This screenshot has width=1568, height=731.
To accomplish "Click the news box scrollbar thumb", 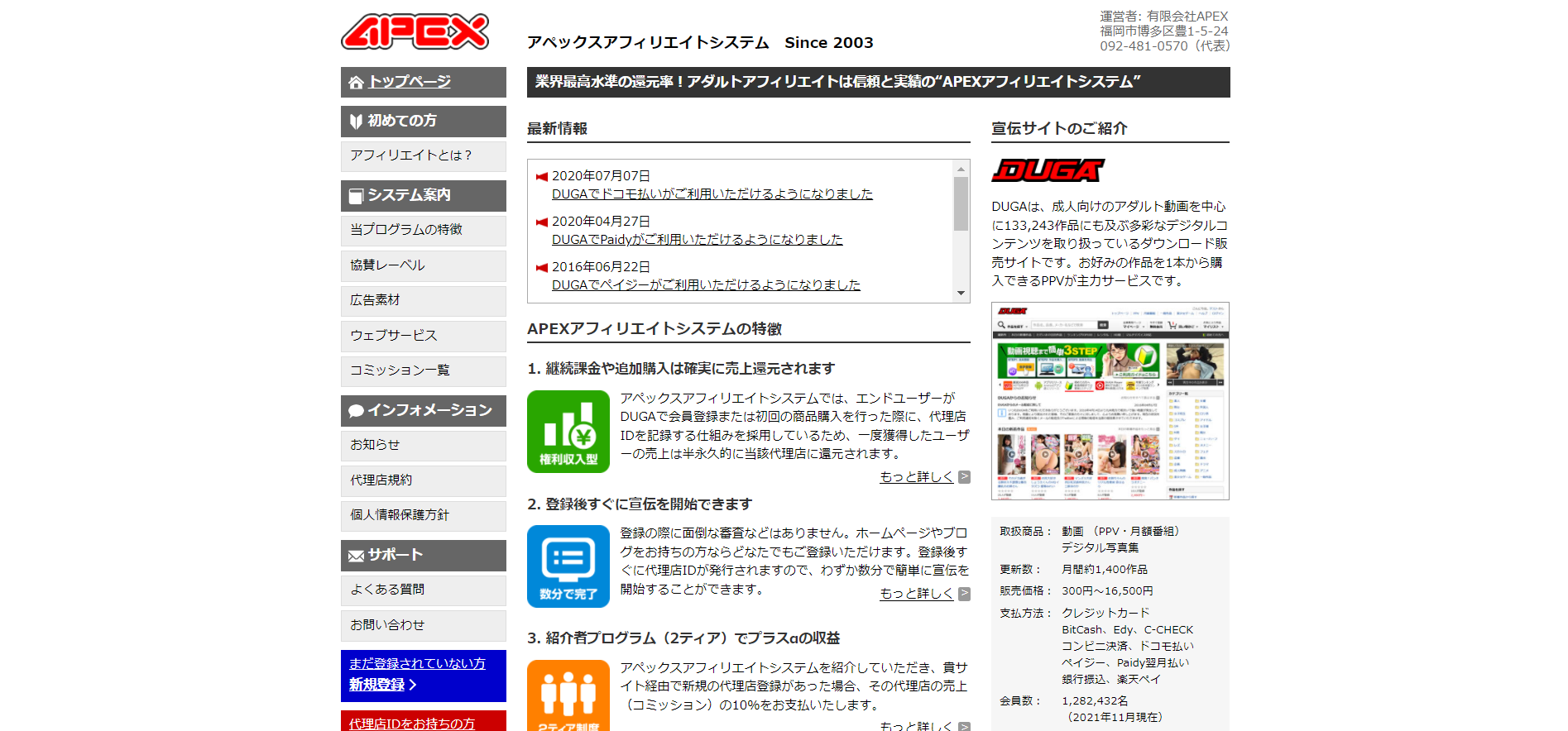I will coord(961,203).
